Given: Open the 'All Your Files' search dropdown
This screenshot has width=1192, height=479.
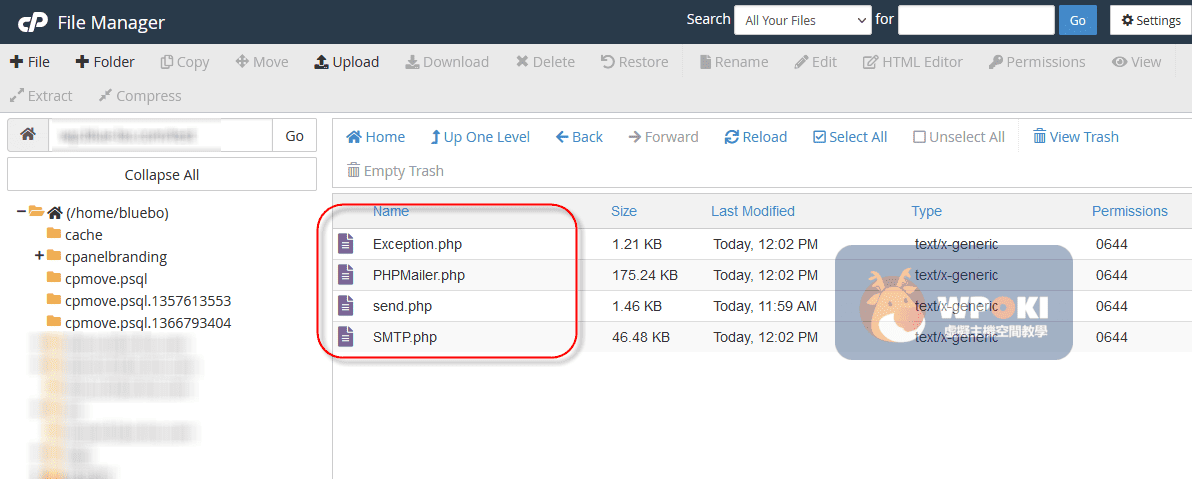Looking at the screenshot, I should (x=803, y=20).
